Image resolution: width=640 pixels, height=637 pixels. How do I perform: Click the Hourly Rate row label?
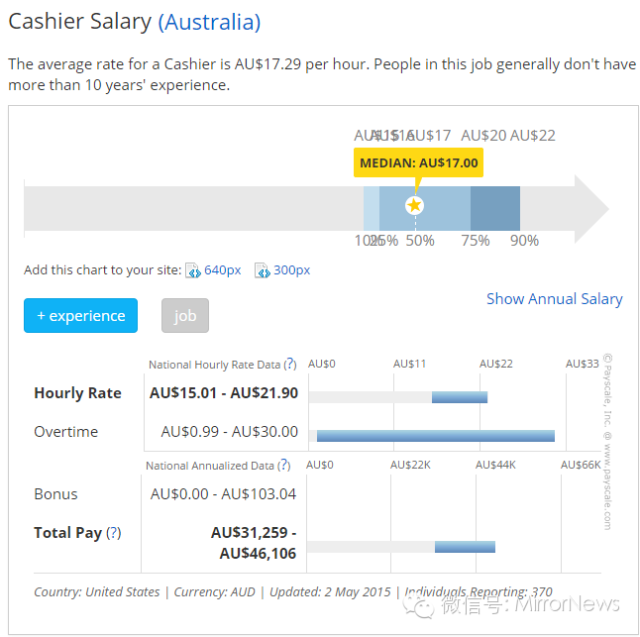click(x=78, y=393)
